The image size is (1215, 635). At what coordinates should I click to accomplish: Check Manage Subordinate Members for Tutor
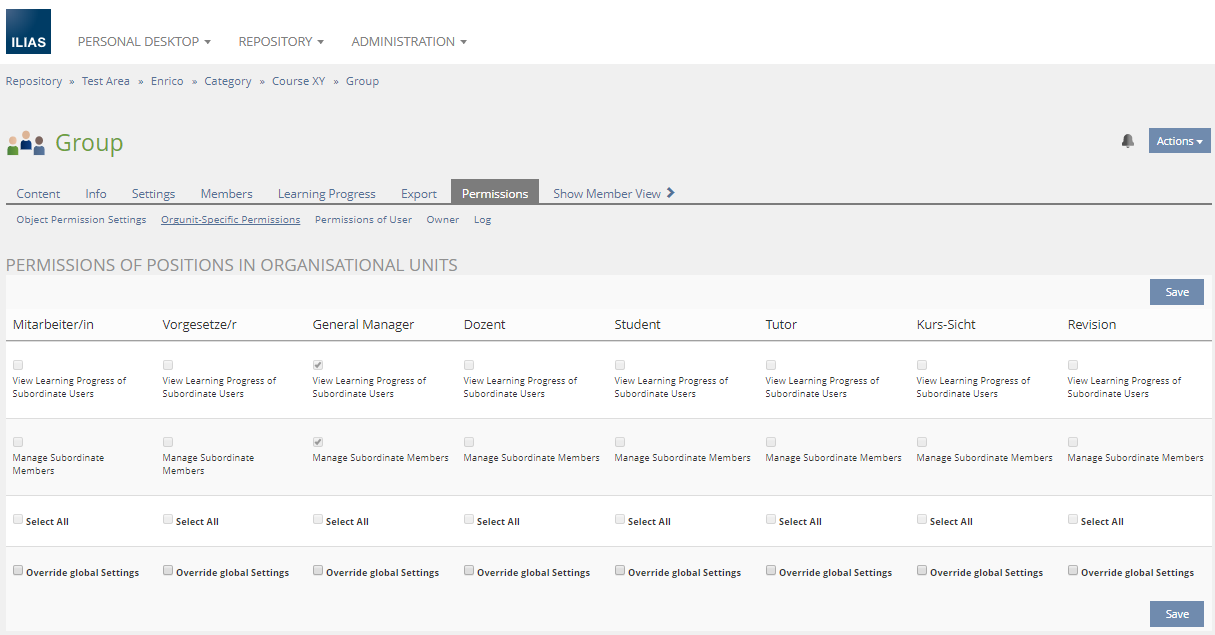click(771, 442)
